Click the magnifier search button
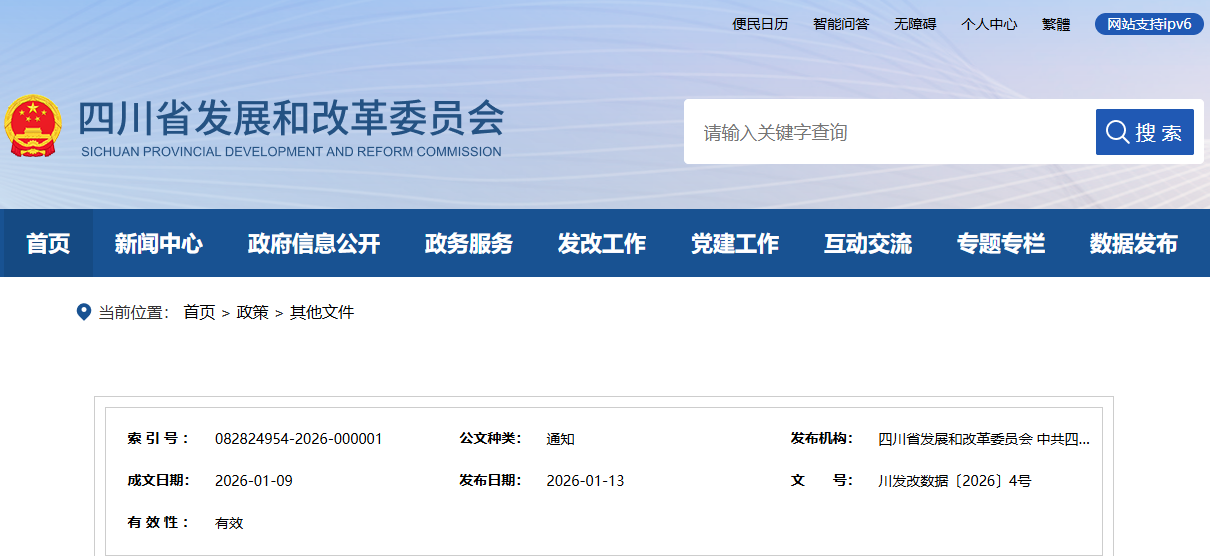This screenshot has height=556, width=1210. point(1144,132)
